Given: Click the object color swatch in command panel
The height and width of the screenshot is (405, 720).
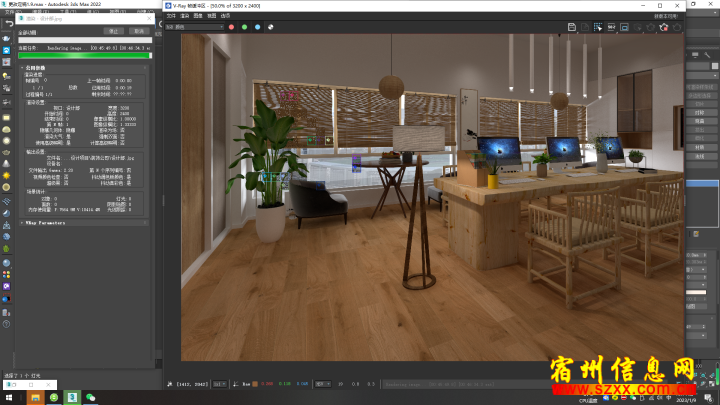Looking at the screenshot, I should (715, 66).
